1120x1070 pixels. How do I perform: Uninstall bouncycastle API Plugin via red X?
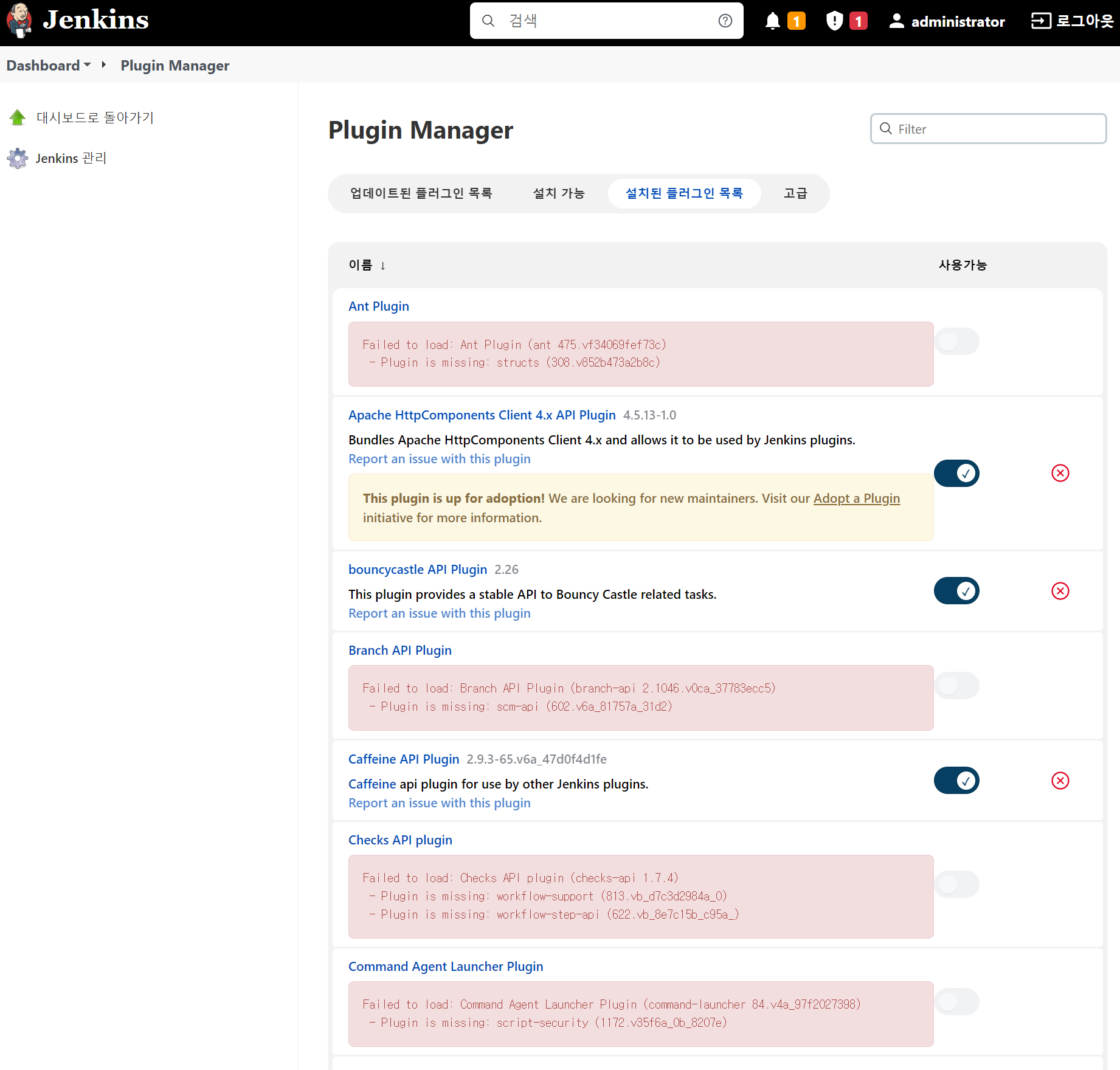(x=1060, y=591)
